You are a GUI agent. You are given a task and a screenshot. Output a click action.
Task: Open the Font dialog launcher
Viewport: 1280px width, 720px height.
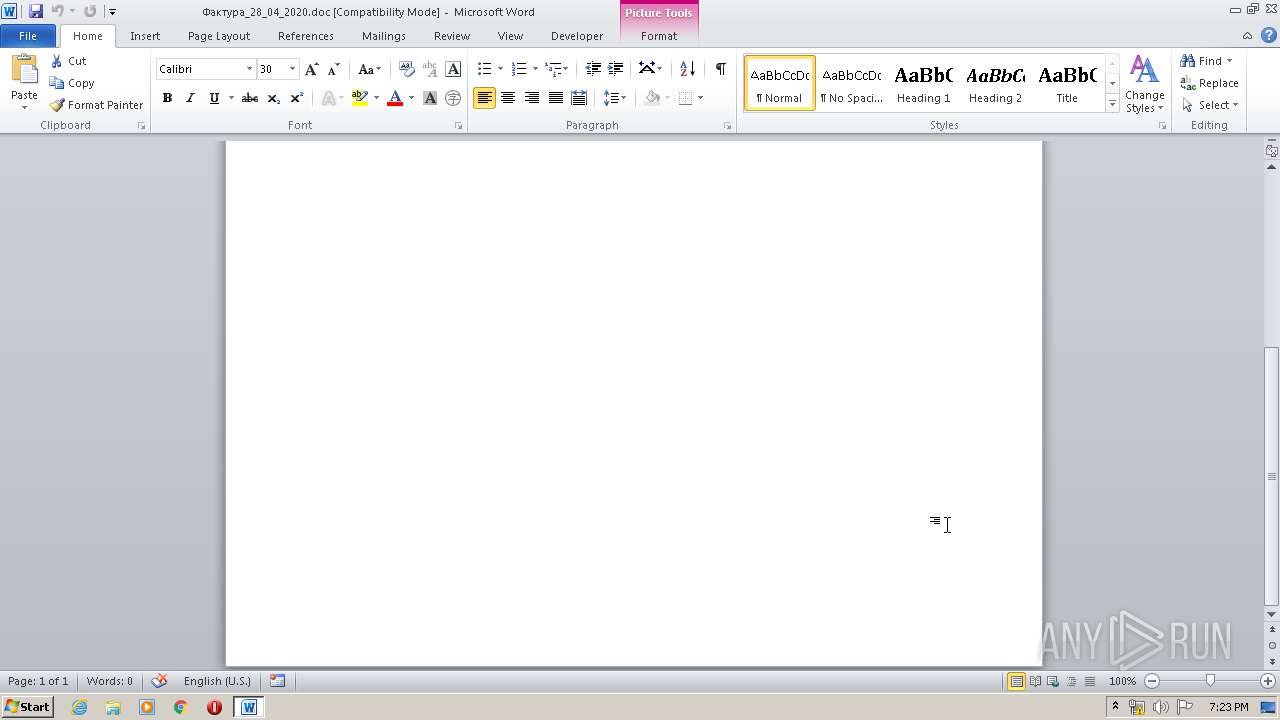459,126
